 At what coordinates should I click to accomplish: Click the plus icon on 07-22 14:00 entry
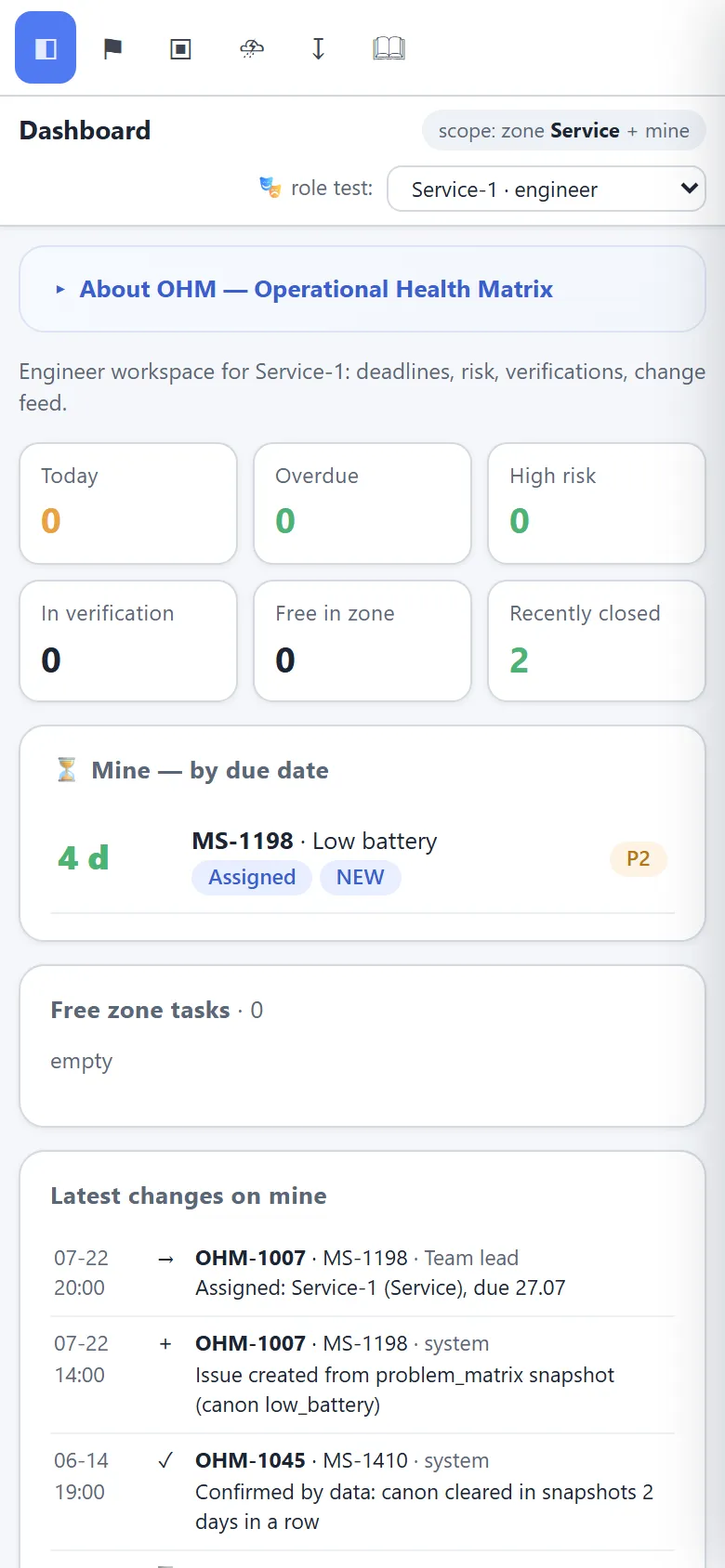point(165,1344)
